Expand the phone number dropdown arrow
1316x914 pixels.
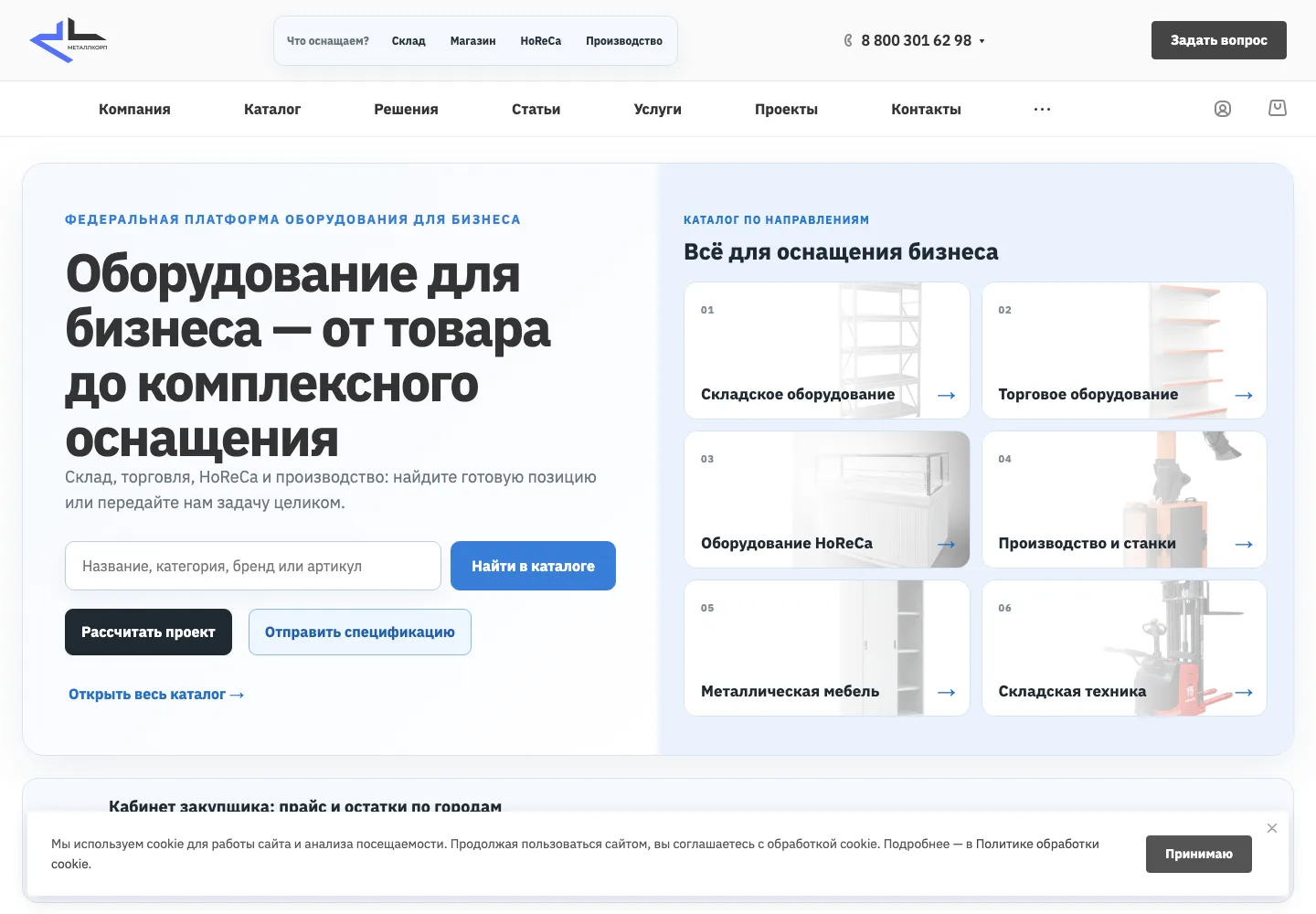point(982,41)
